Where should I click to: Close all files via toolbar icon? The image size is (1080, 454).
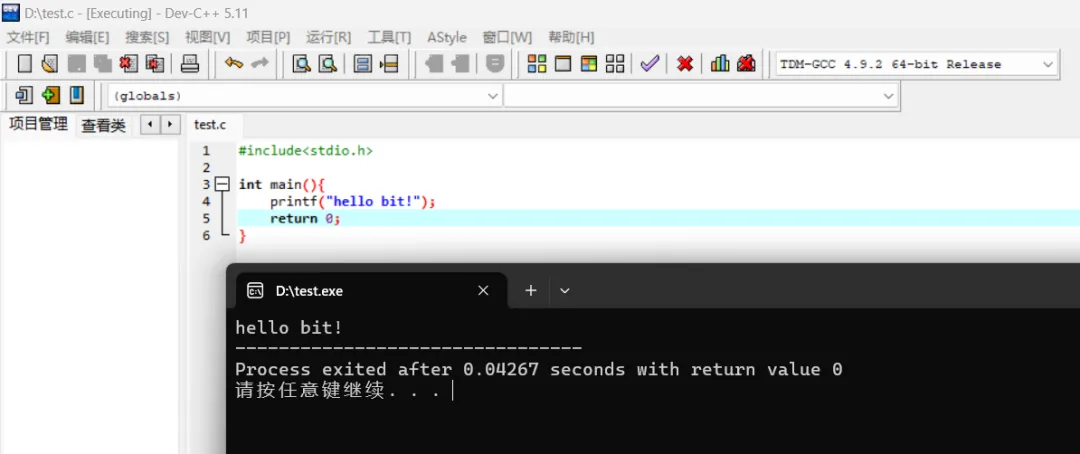(x=155, y=64)
